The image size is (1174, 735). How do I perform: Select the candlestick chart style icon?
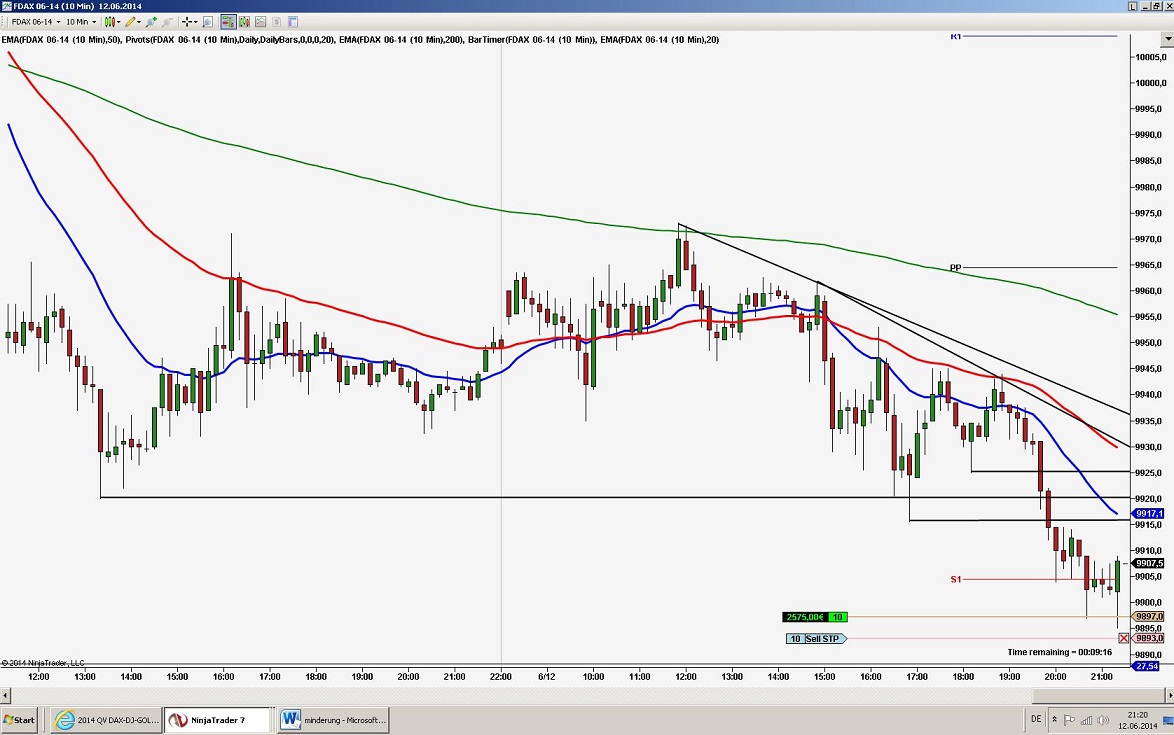pos(110,21)
